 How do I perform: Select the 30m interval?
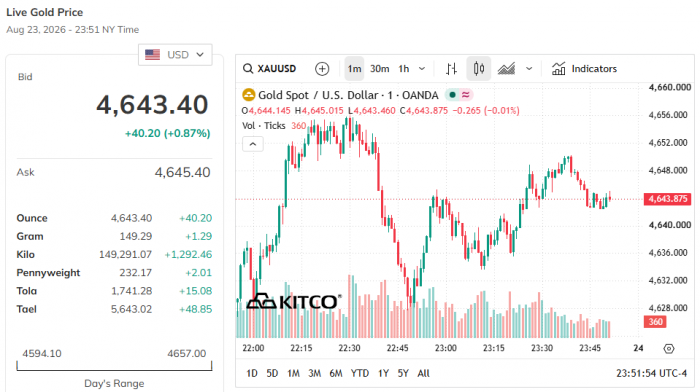(379, 69)
